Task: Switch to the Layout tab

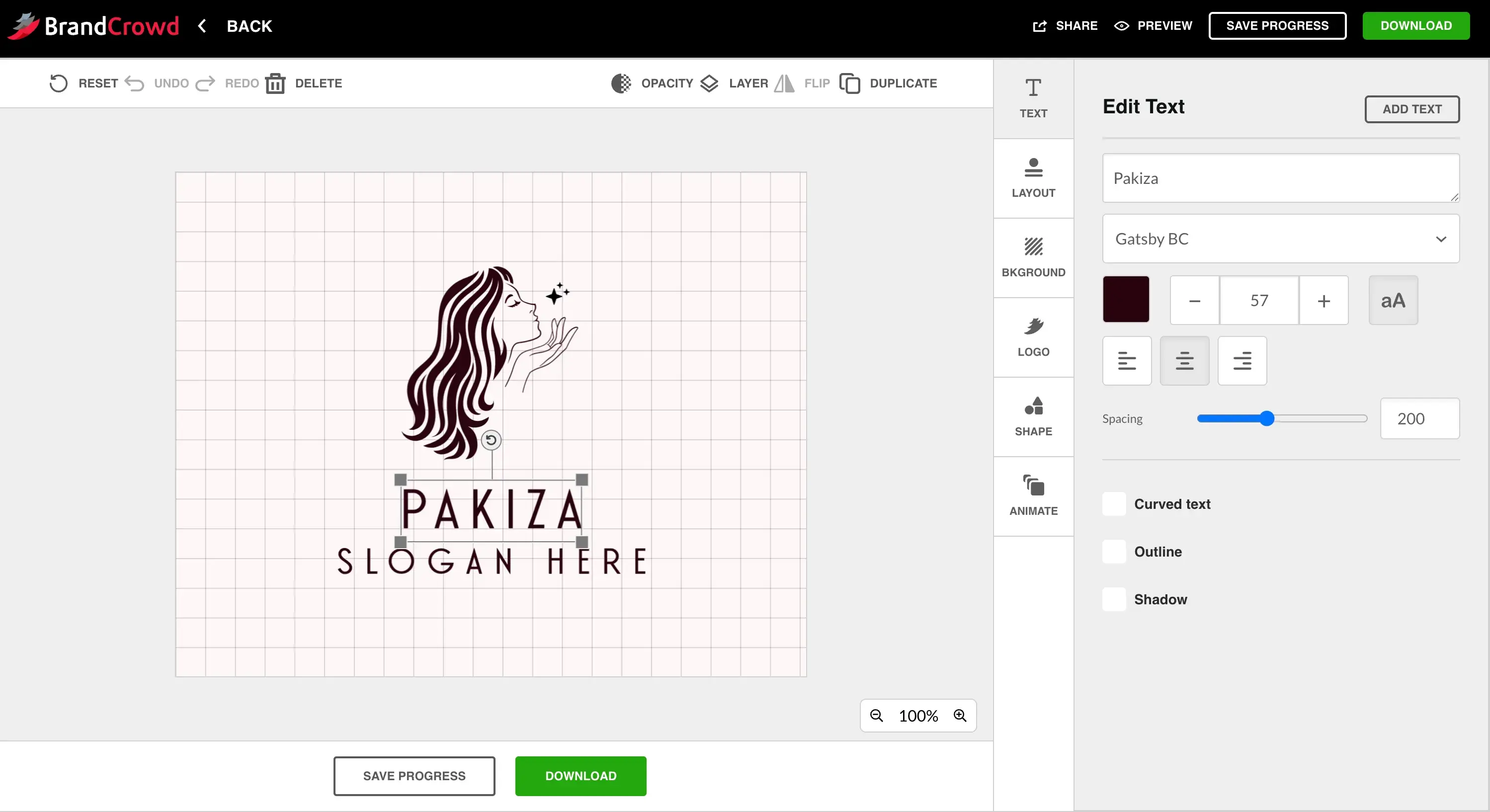Action: [1033, 178]
